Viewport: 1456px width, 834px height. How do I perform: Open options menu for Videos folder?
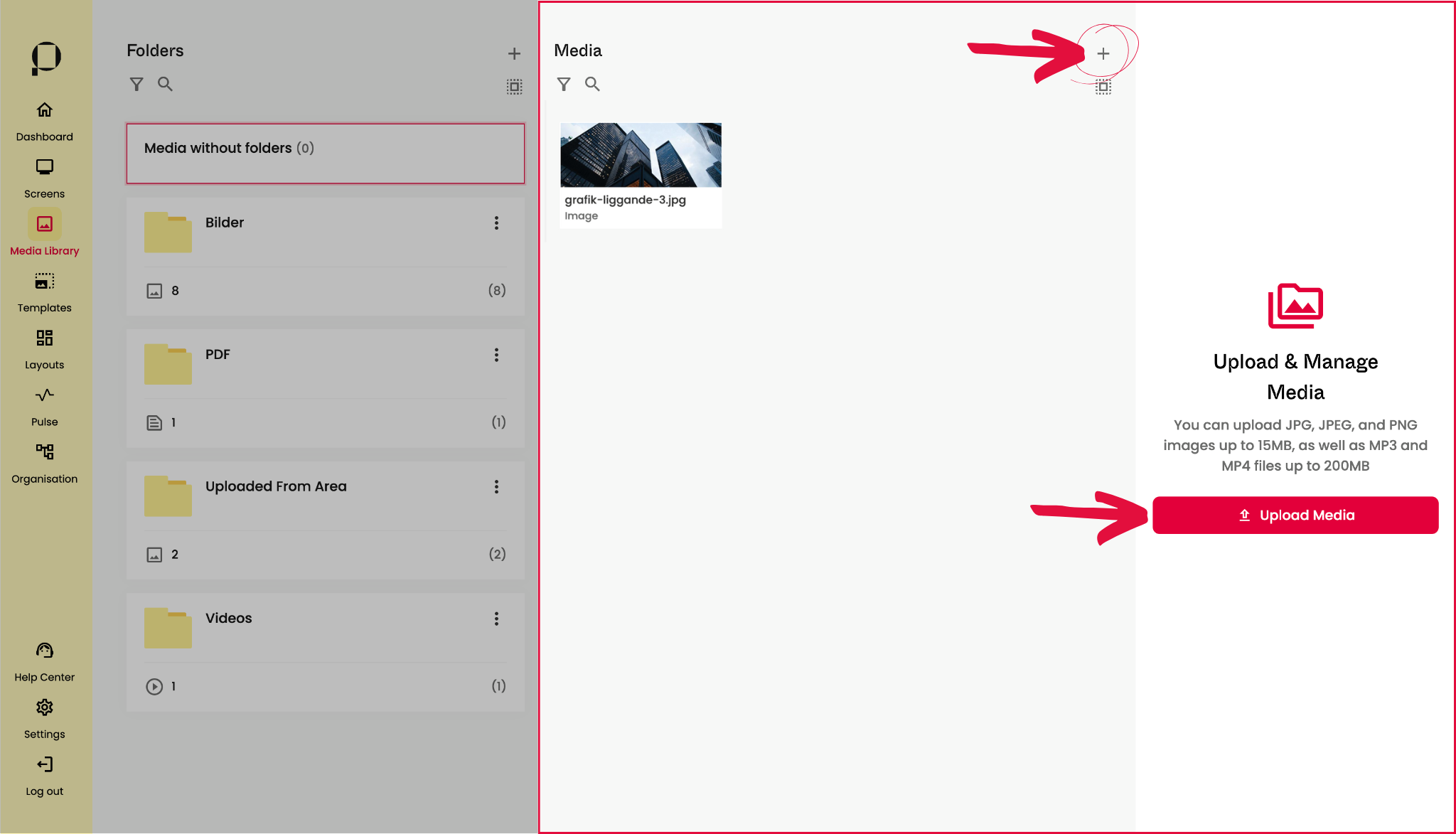click(496, 619)
